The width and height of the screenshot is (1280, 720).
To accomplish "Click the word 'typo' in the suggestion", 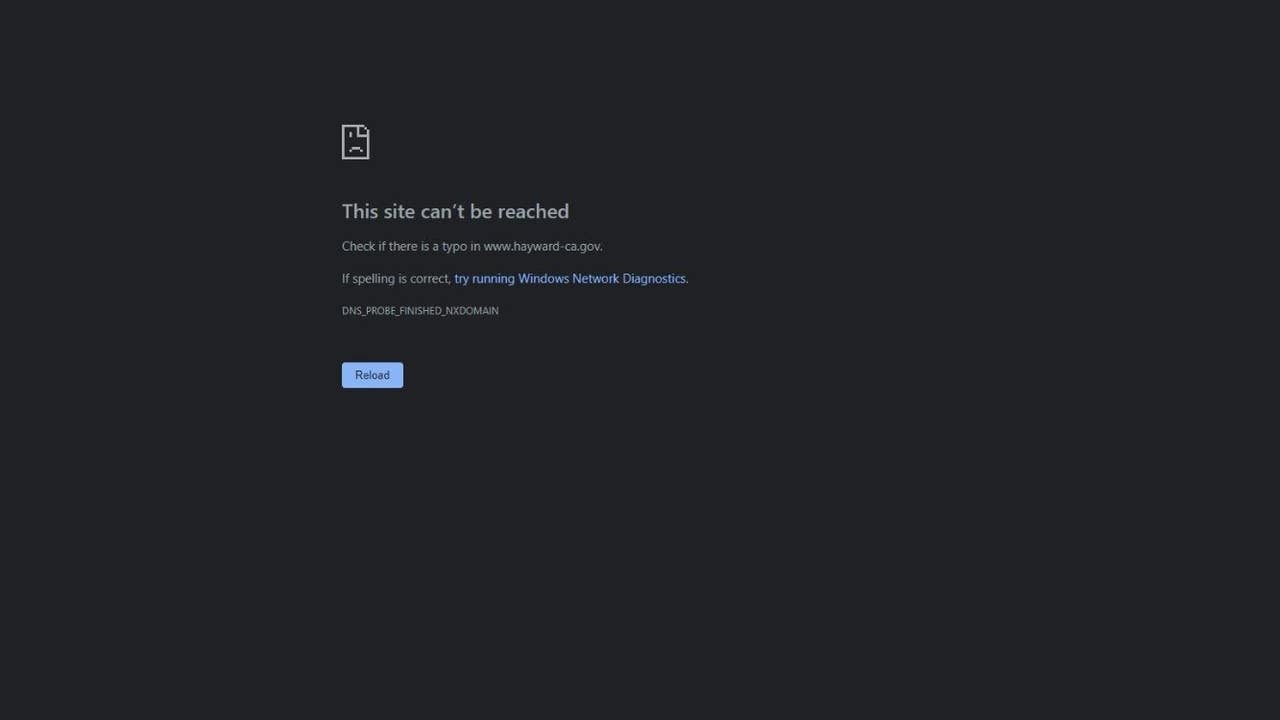I will [454, 246].
